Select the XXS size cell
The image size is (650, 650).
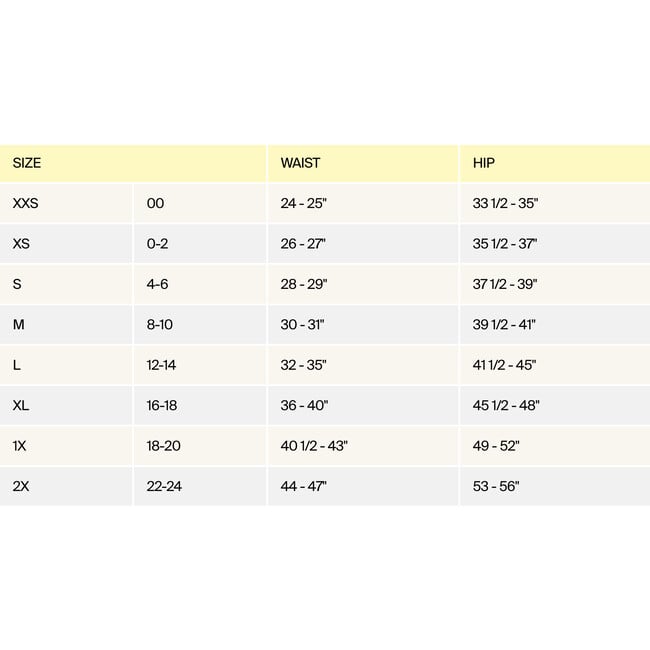pyautogui.click(x=26, y=203)
